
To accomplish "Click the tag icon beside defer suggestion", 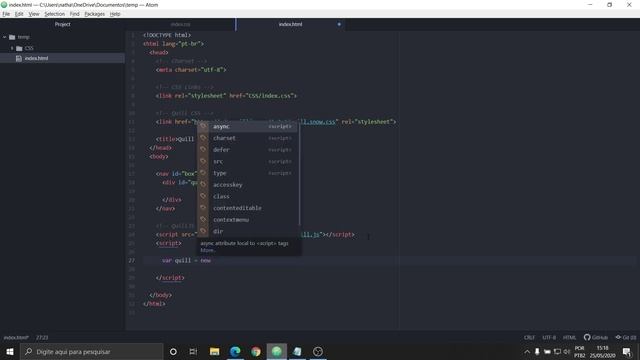I will click(203, 150).
